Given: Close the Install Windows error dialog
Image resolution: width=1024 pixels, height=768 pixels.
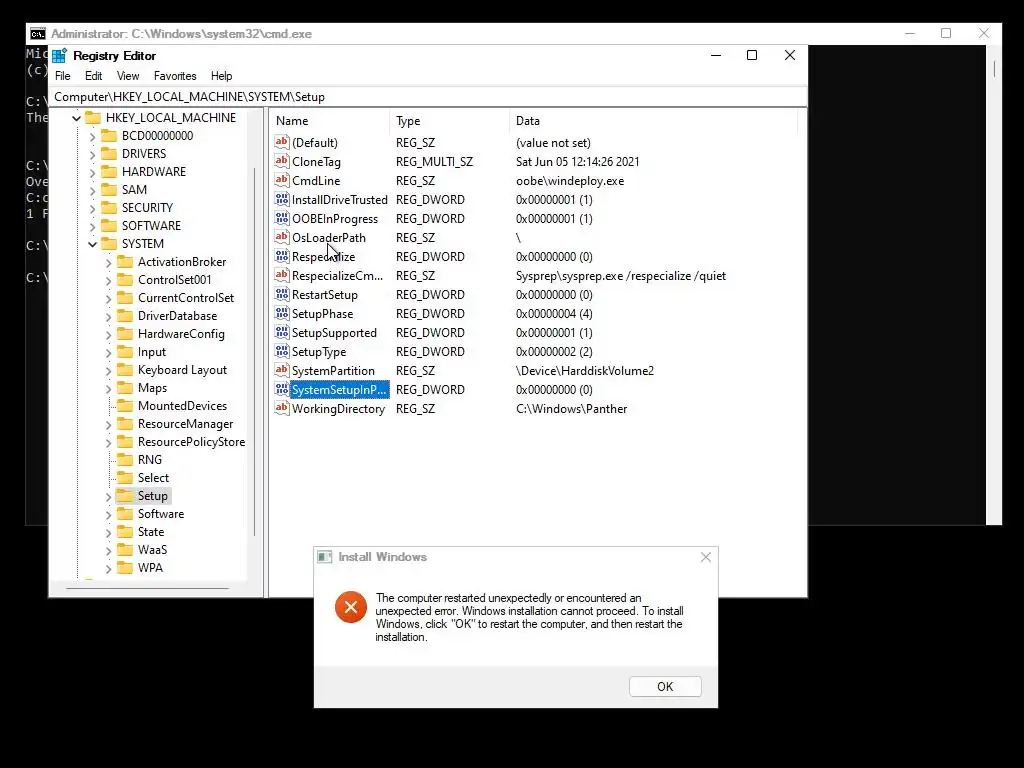Looking at the screenshot, I should click(706, 557).
